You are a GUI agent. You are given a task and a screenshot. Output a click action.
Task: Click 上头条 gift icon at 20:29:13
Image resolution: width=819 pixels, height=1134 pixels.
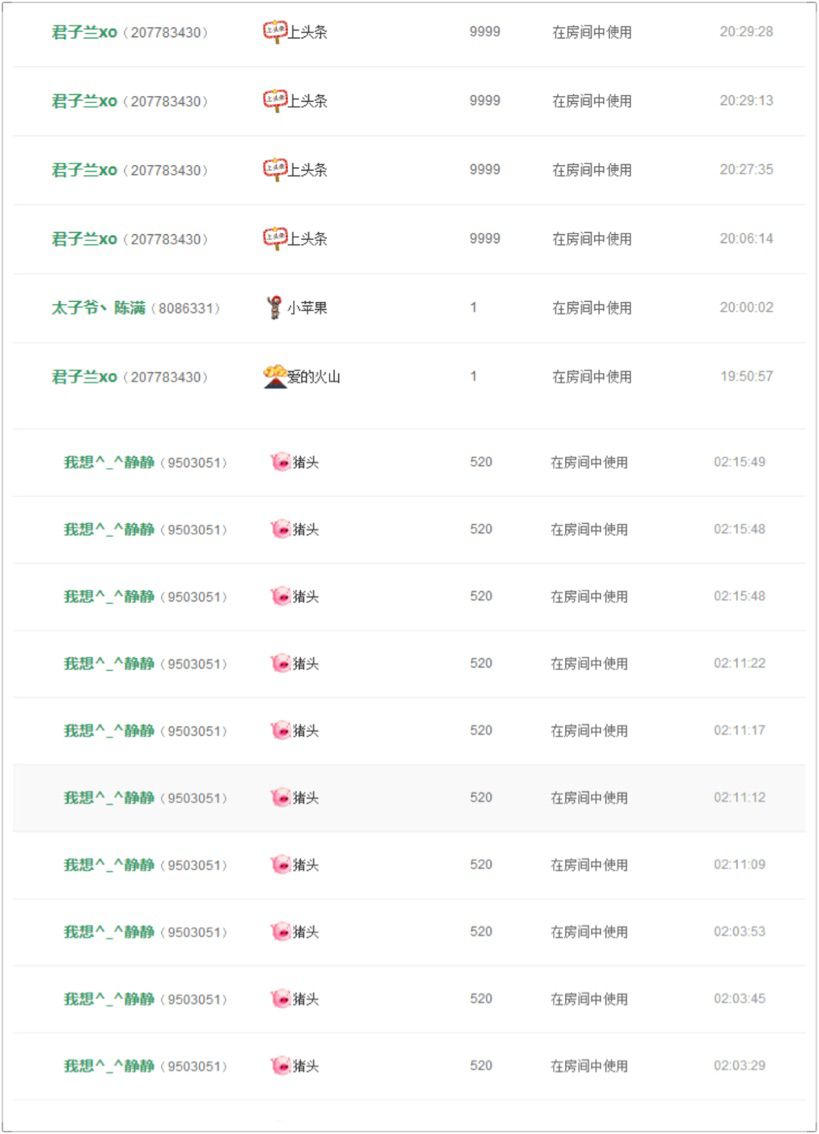274,101
